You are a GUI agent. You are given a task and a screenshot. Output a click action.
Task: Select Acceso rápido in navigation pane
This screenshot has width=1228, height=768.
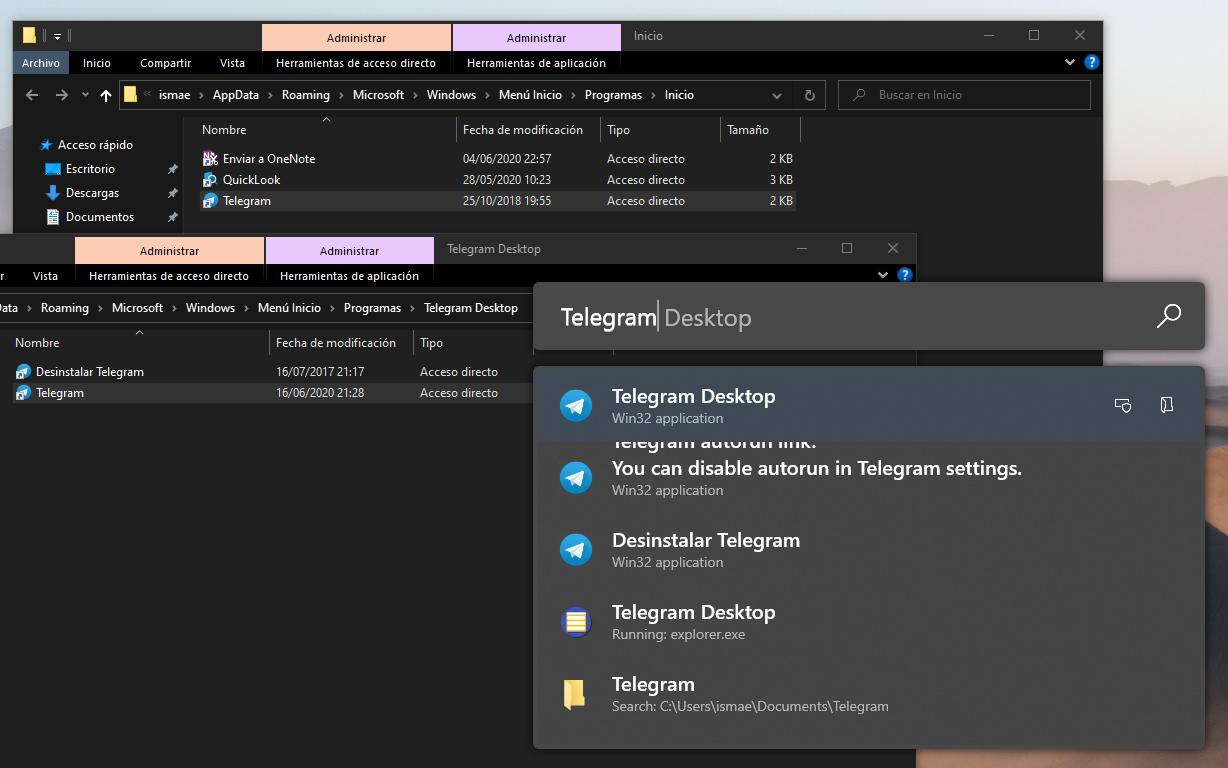(95, 145)
